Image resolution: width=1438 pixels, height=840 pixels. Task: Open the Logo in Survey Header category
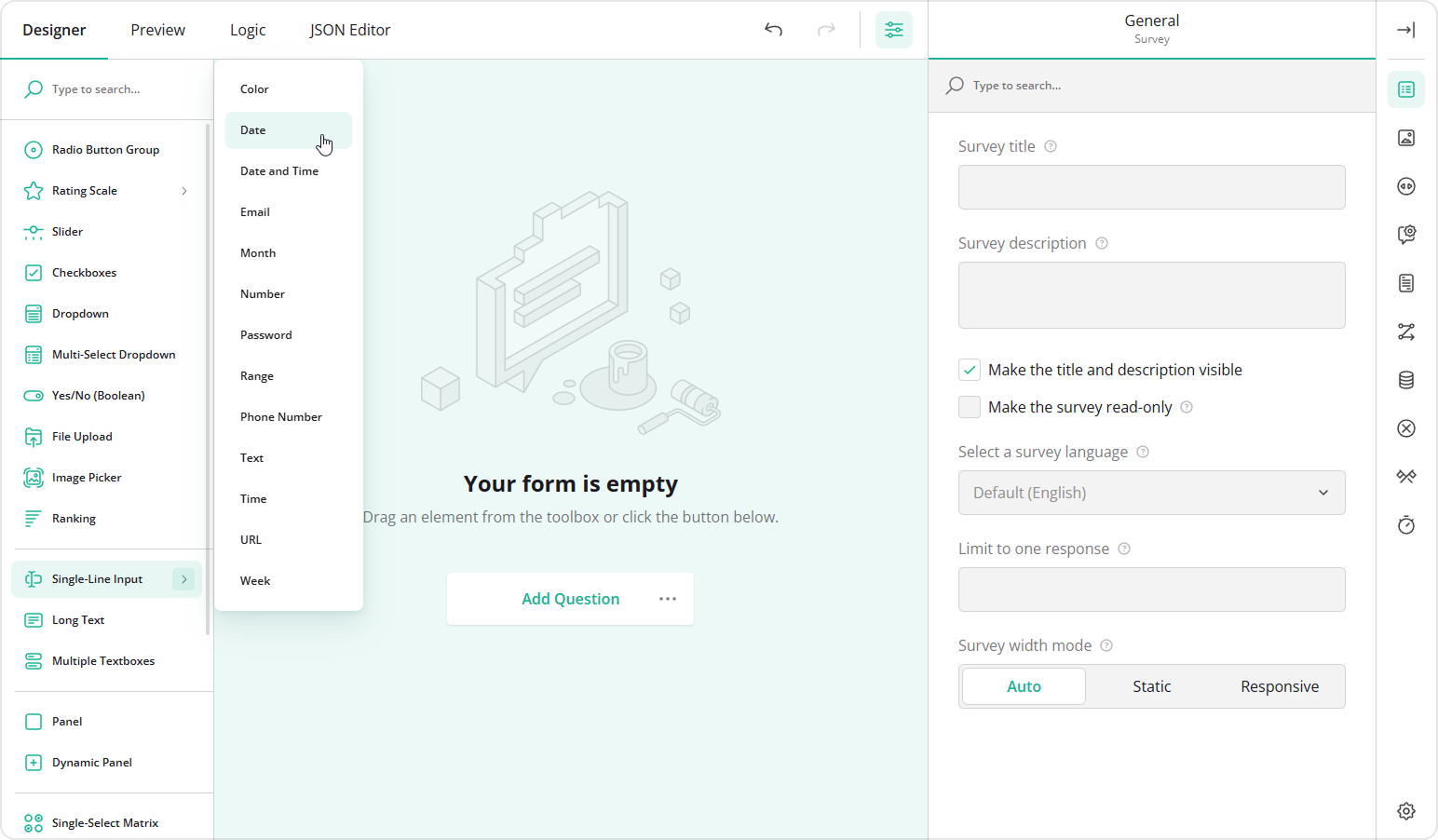coord(1406,137)
